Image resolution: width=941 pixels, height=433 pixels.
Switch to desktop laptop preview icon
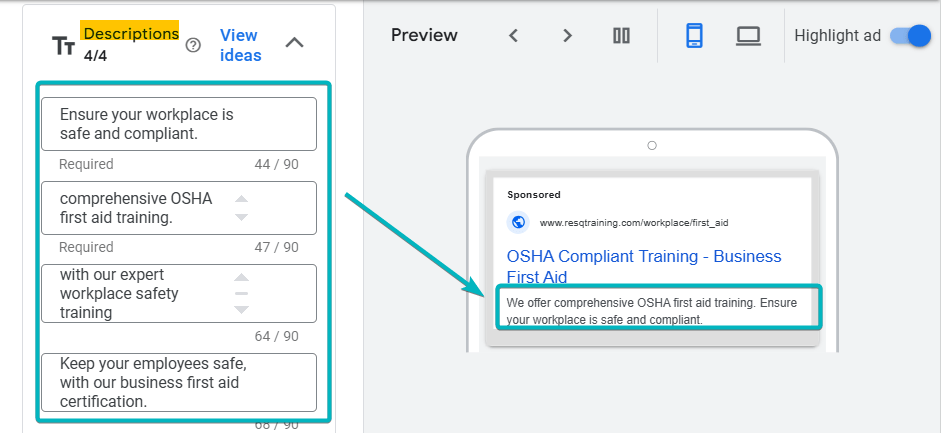point(748,36)
